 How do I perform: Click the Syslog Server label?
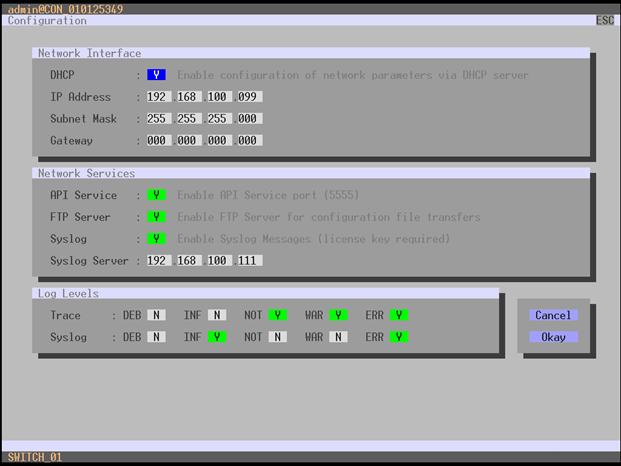[90, 261]
